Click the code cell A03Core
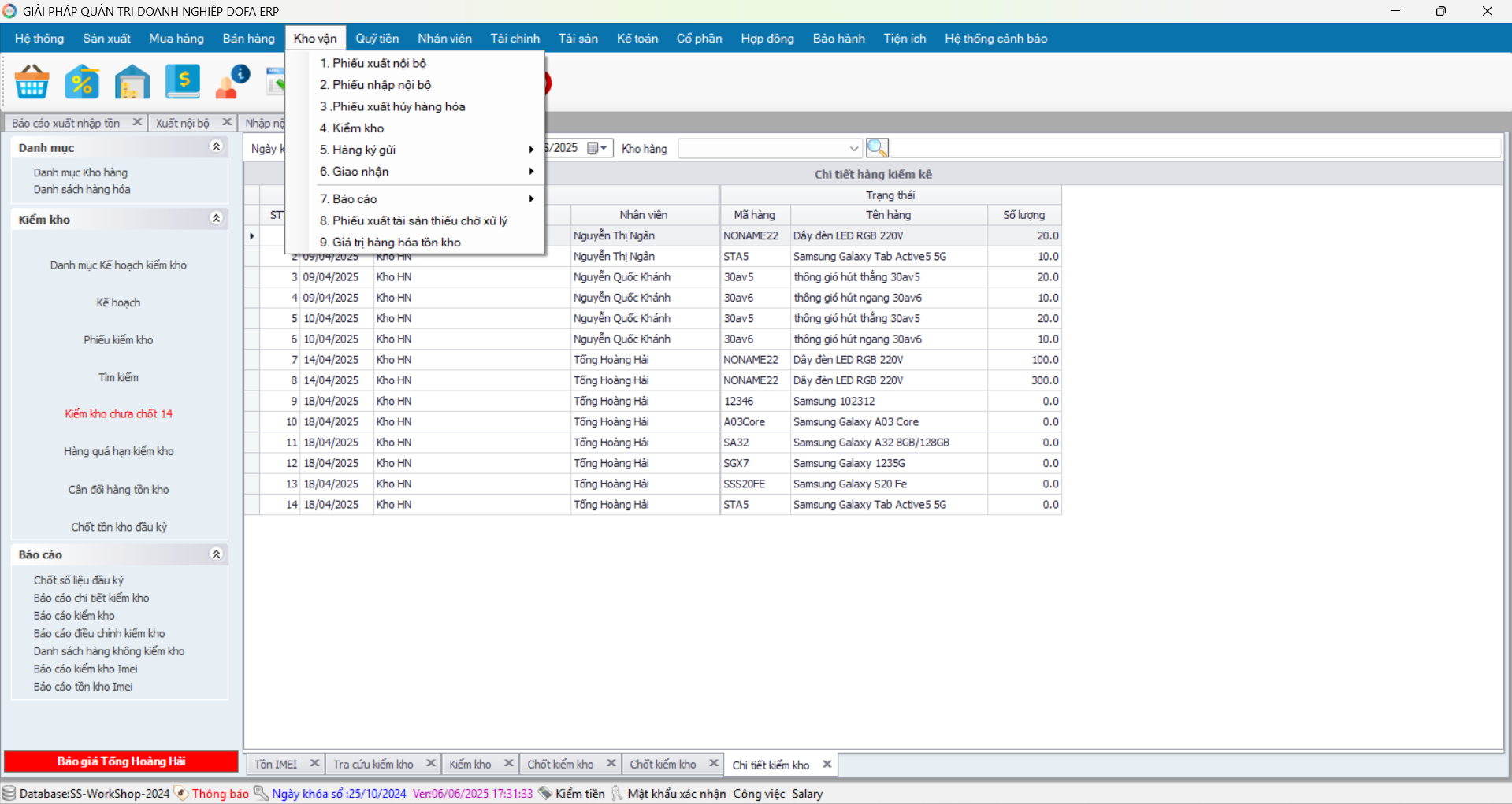The image size is (1512, 804). (x=755, y=422)
